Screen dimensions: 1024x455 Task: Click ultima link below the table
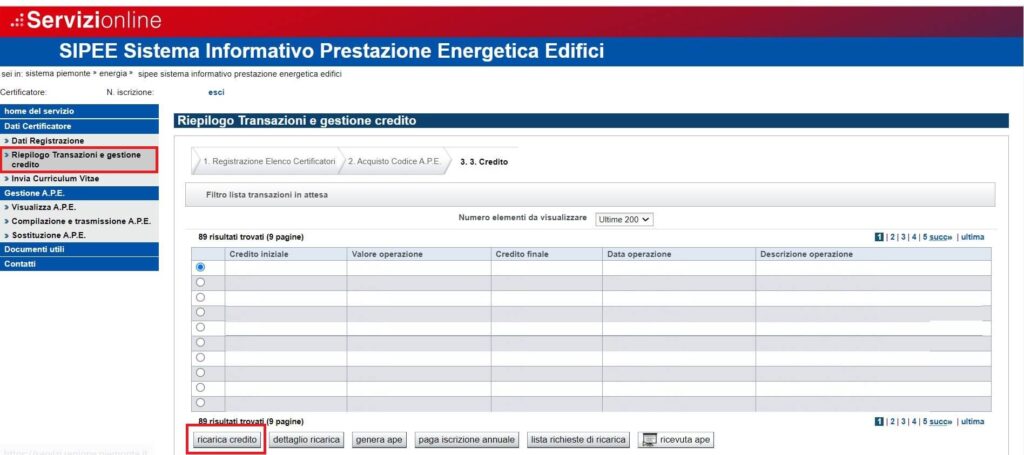click(x=972, y=421)
